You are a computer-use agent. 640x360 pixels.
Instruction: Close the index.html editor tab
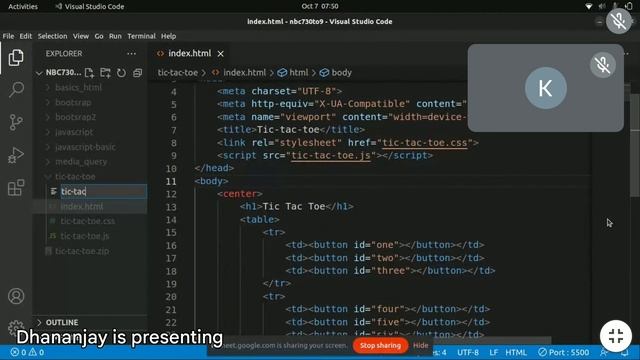(x=220, y=53)
